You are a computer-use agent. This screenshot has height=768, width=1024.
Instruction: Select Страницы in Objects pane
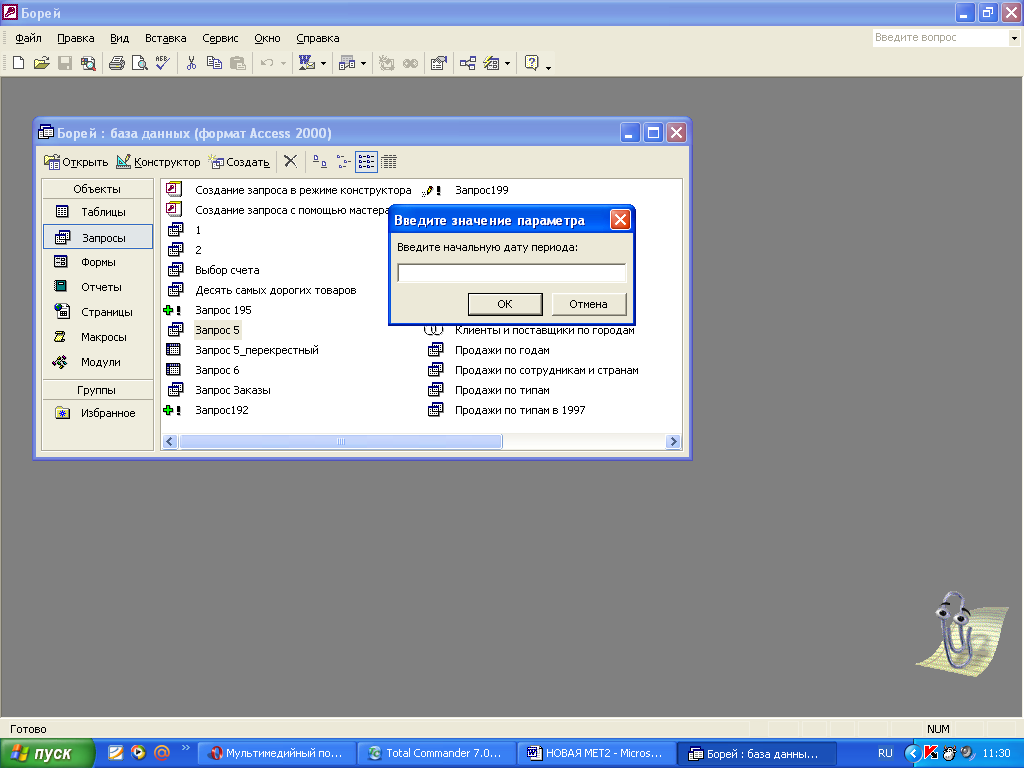[x=98, y=312]
